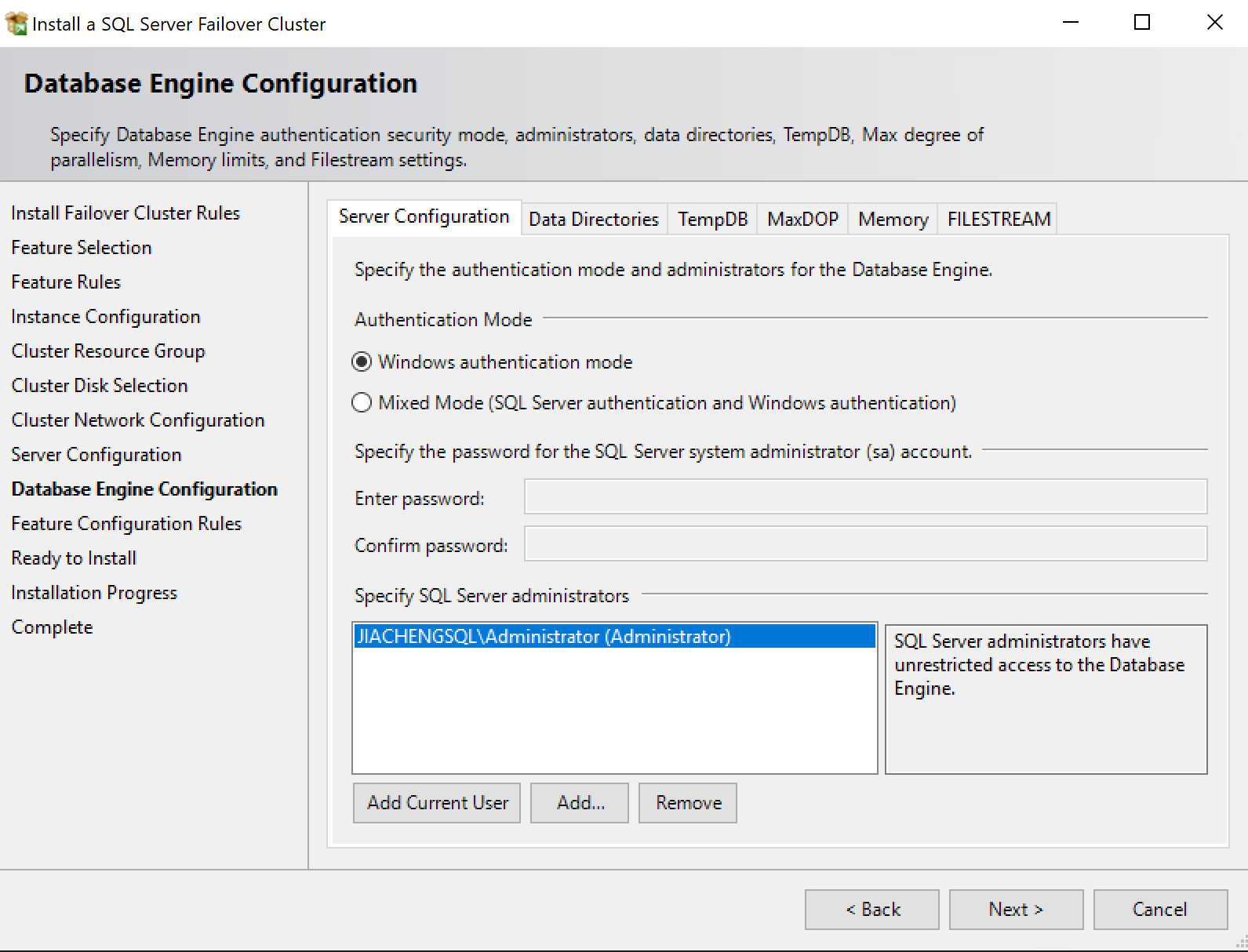This screenshot has width=1248, height=952.
Task: Go to the MaxDOP tab
Action: coord(802,220)
